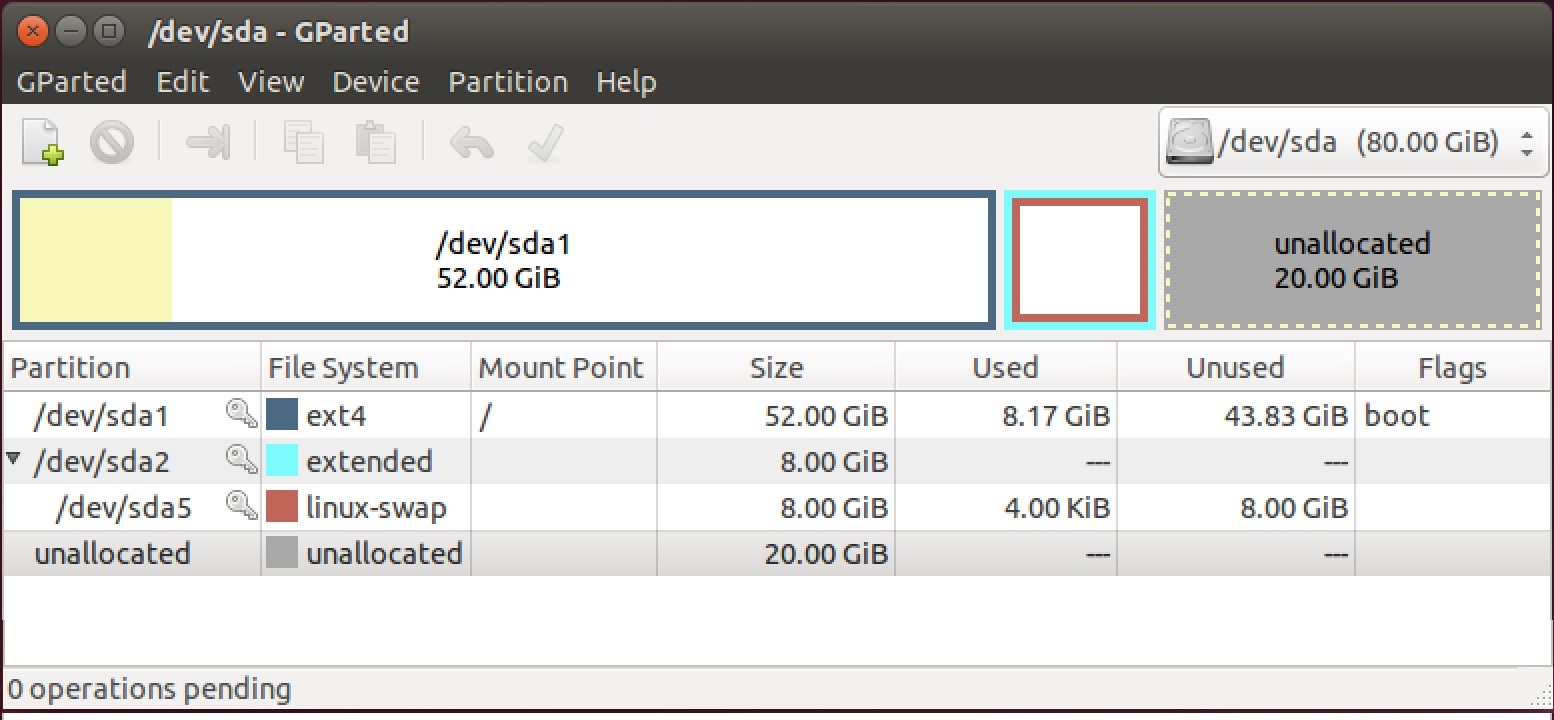Select the unallocated 20.00 GiB block in map
The image size is (1554, 720).
pyautogui.click(x=1353, y=260)
